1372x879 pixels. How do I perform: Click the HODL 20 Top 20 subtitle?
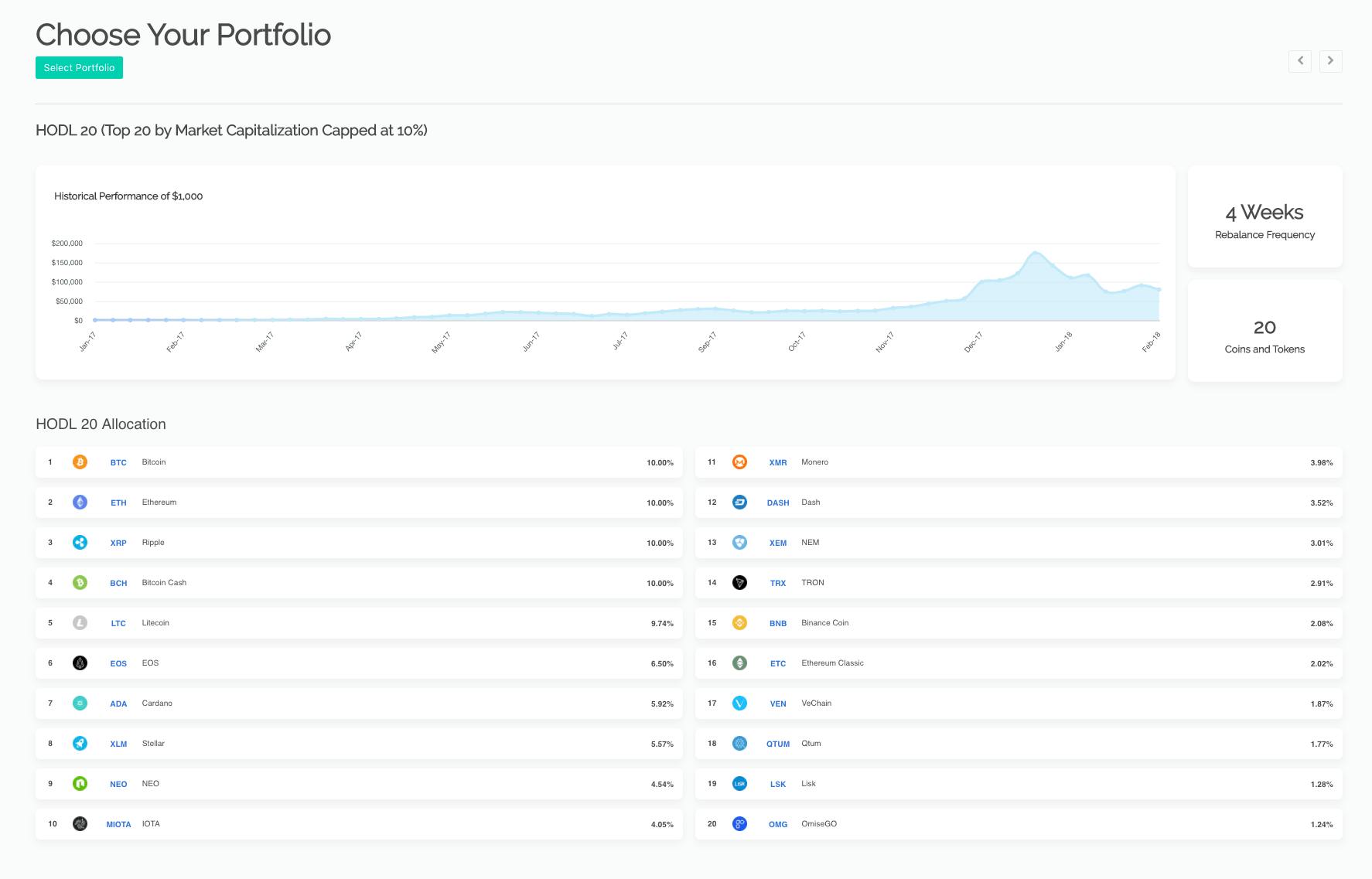(x=231, y=131)
